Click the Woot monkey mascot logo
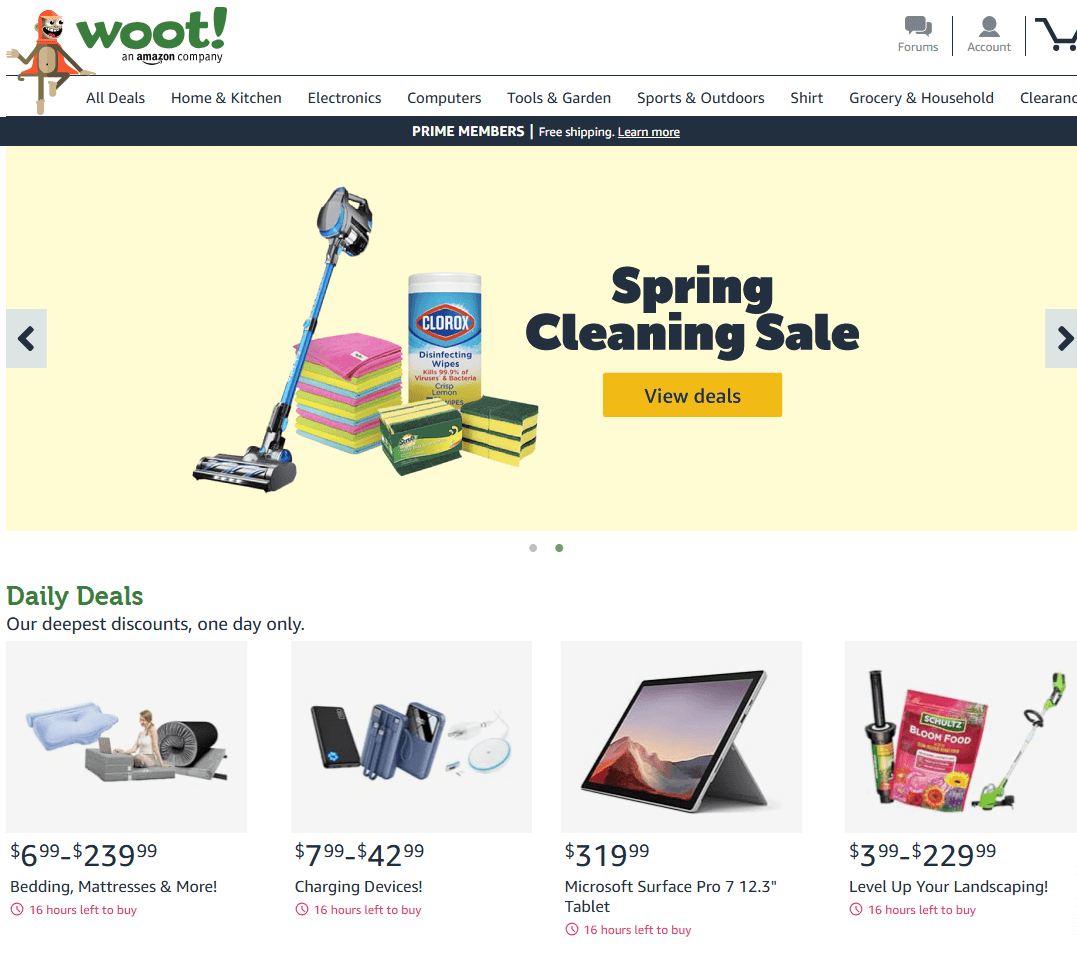Viewport: 1077px width, 969px height. [x=43, y=60]
